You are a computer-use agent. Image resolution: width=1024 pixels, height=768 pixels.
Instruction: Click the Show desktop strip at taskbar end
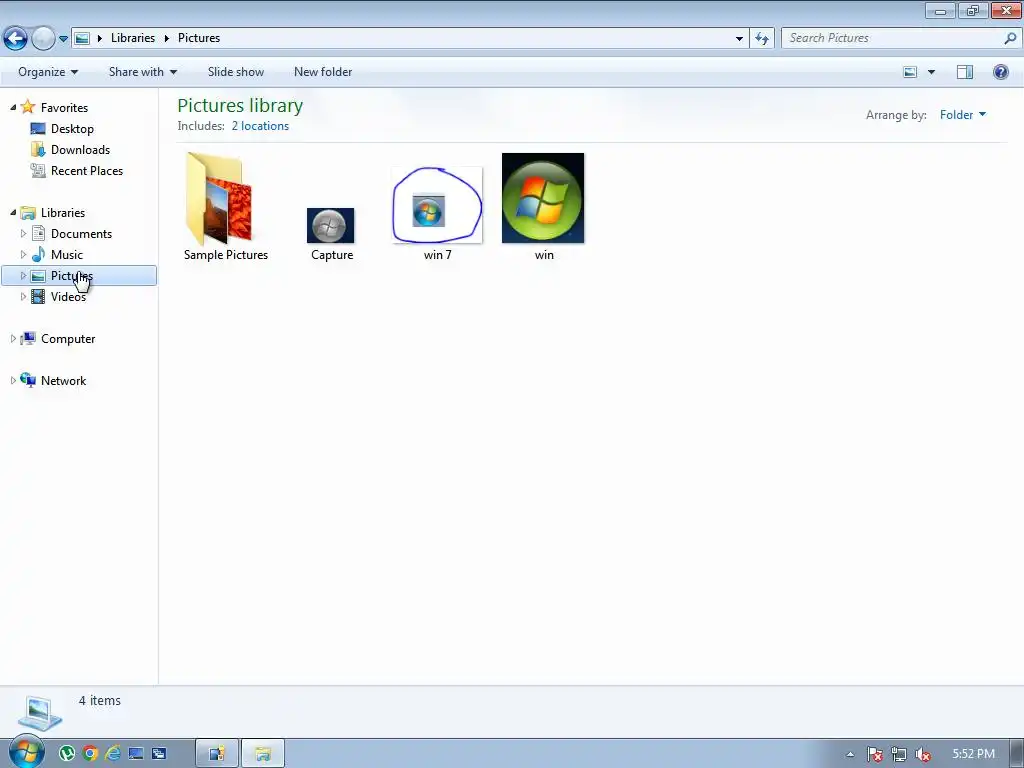[x=1017, y=754]
